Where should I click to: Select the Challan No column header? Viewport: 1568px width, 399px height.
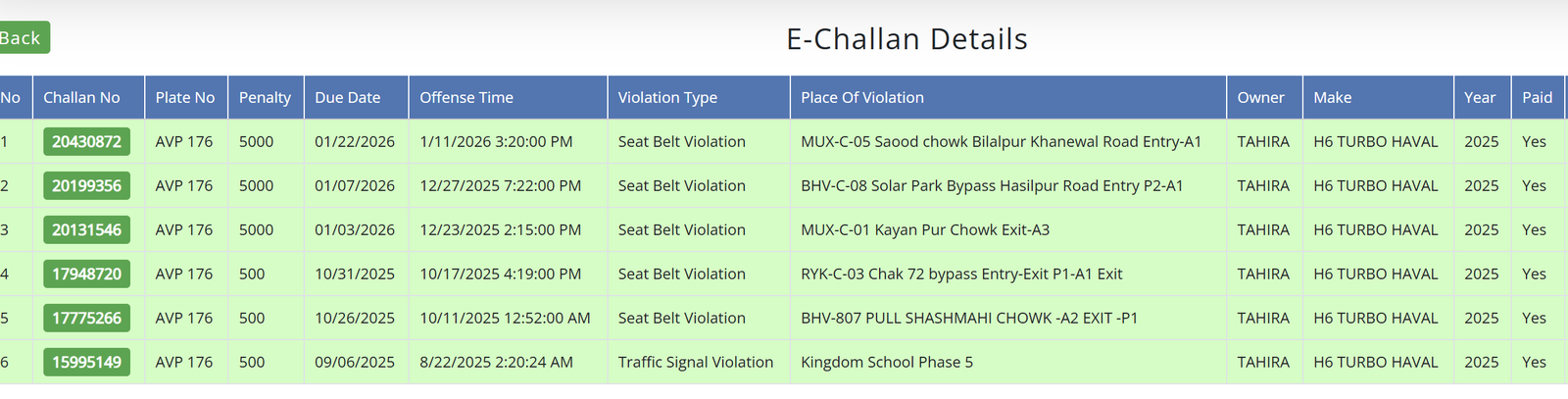88,97
